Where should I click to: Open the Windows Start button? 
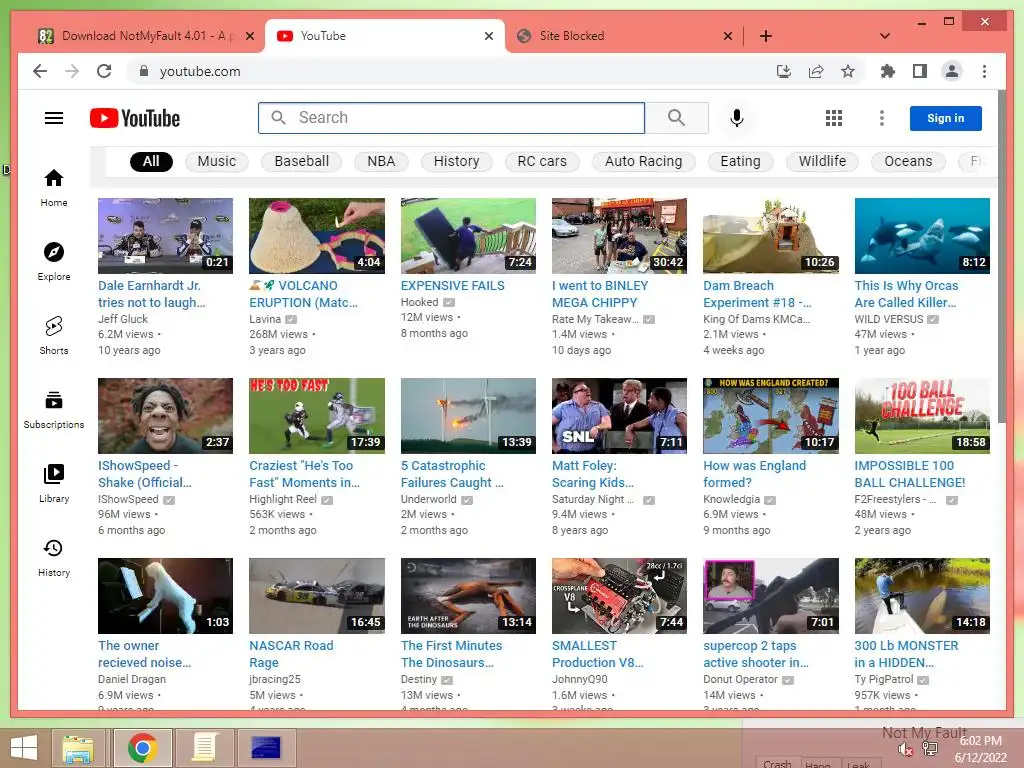tap(24, 748)
